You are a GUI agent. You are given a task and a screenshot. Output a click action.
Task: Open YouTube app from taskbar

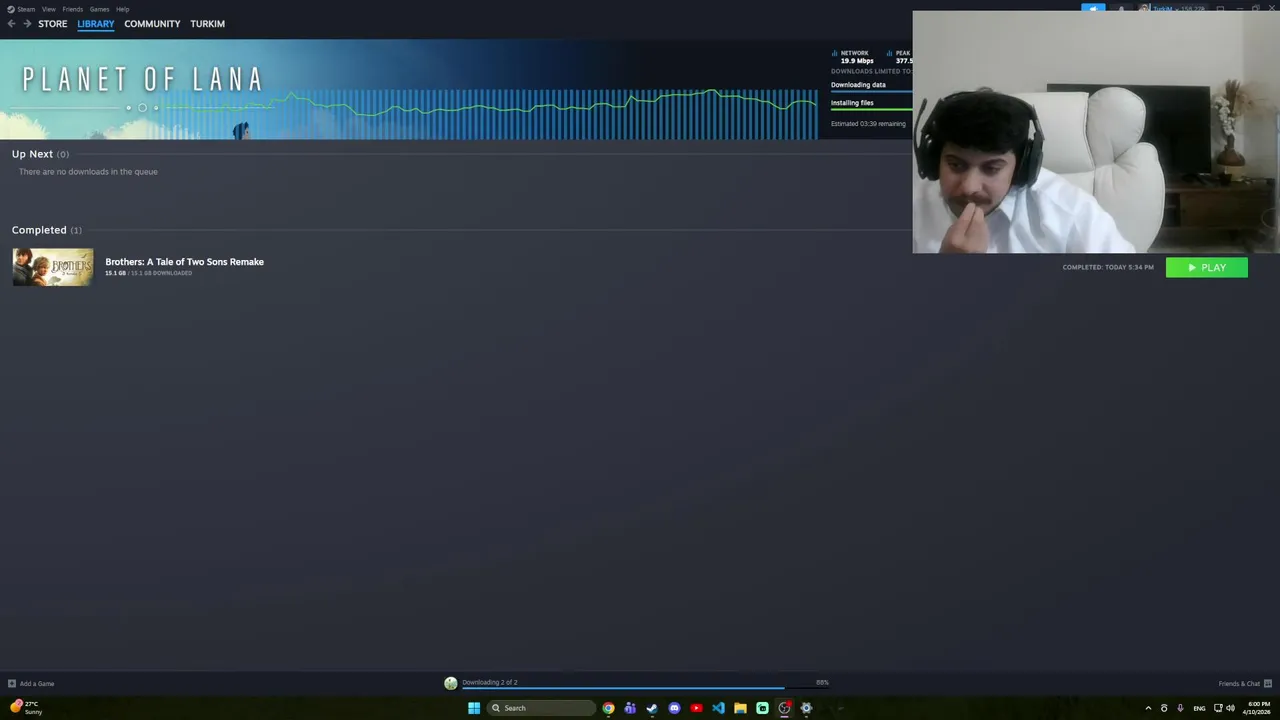point(696,708)
